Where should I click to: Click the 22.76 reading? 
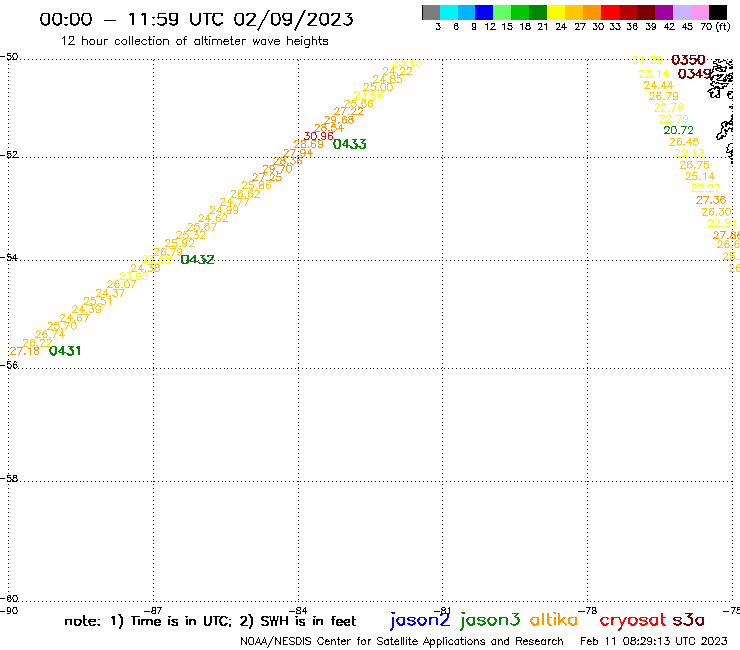point(669,108)
